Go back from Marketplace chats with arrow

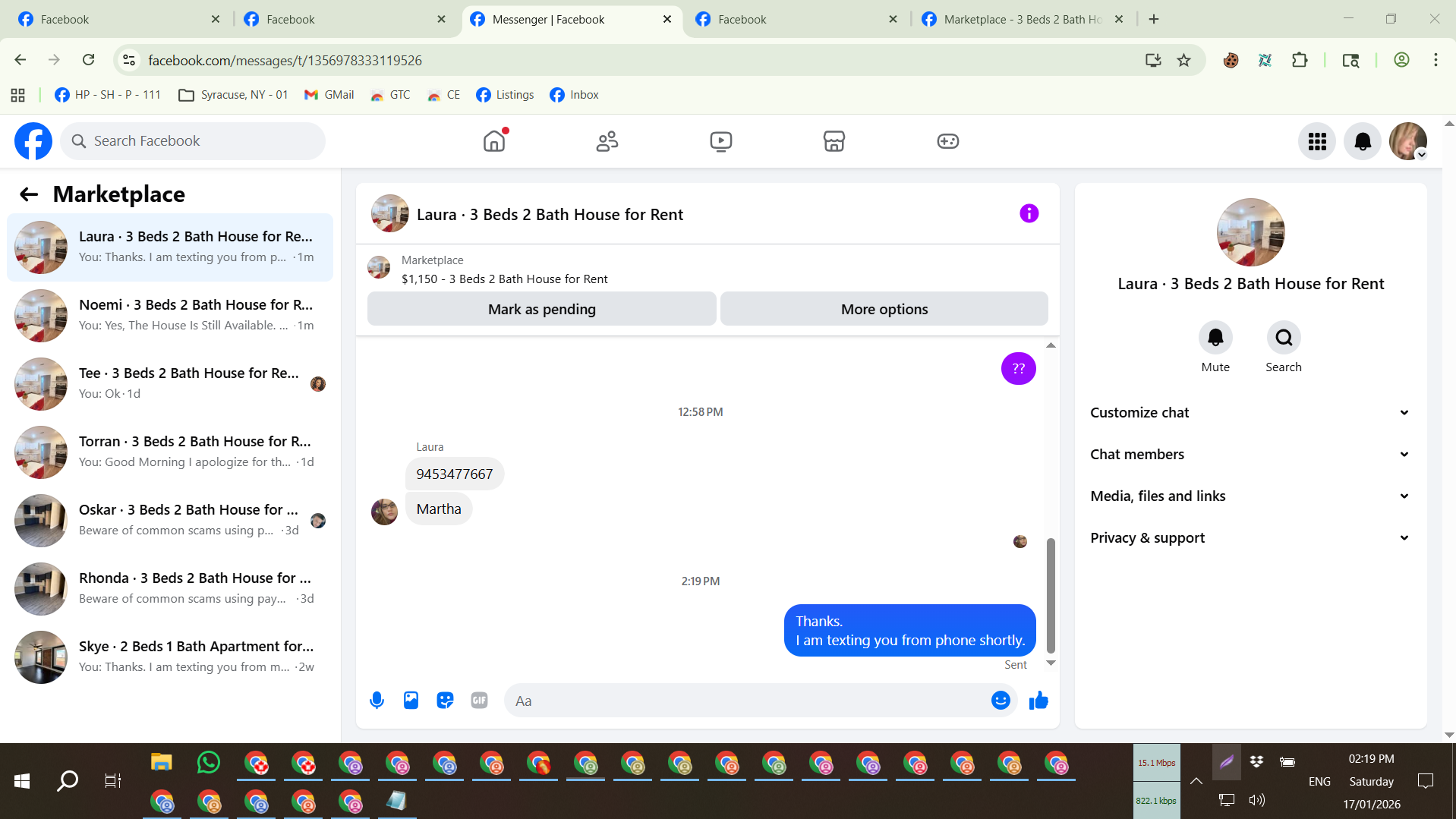29,194
